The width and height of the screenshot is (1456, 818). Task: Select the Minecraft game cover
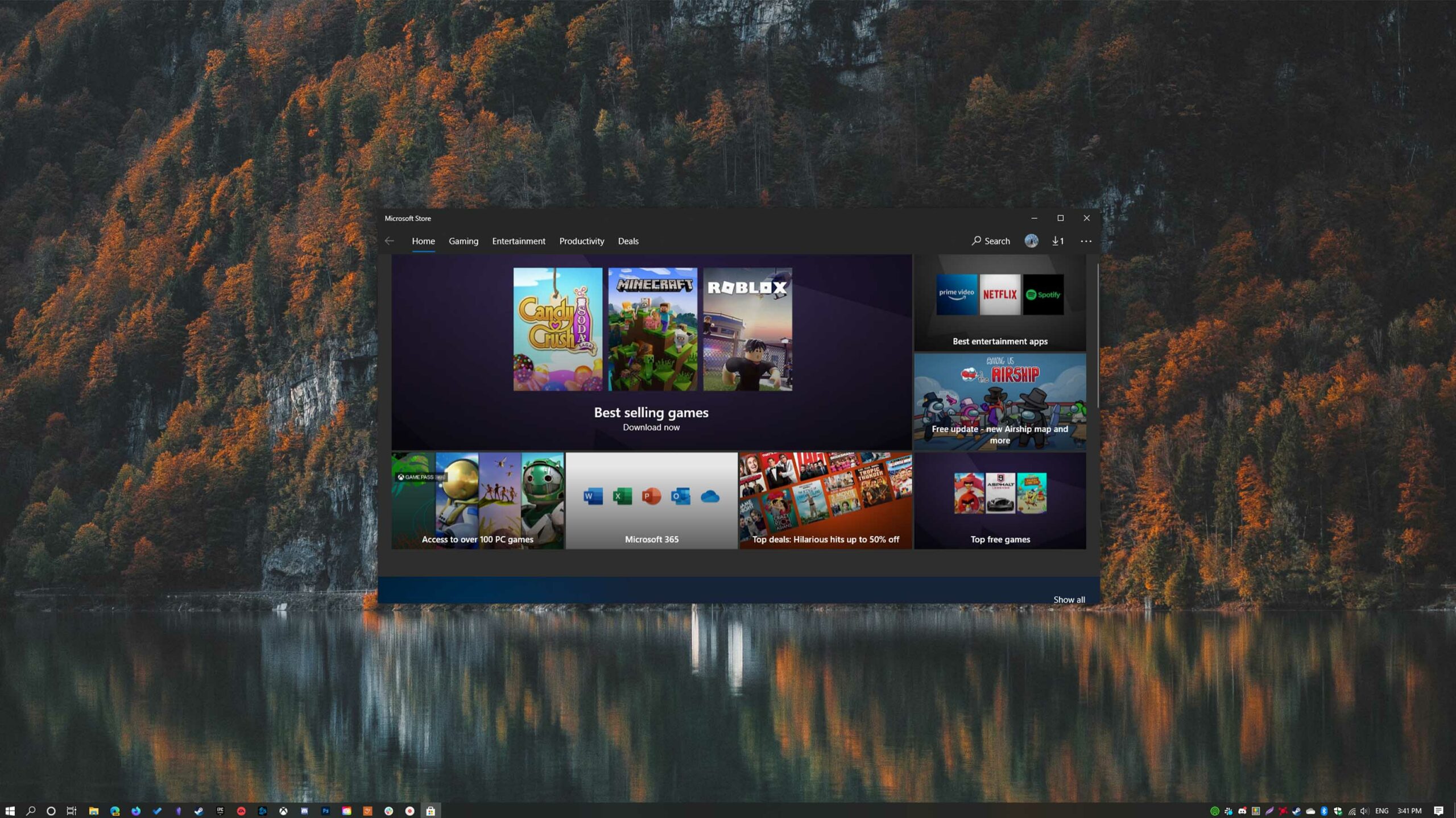click(x=652, y=329)
